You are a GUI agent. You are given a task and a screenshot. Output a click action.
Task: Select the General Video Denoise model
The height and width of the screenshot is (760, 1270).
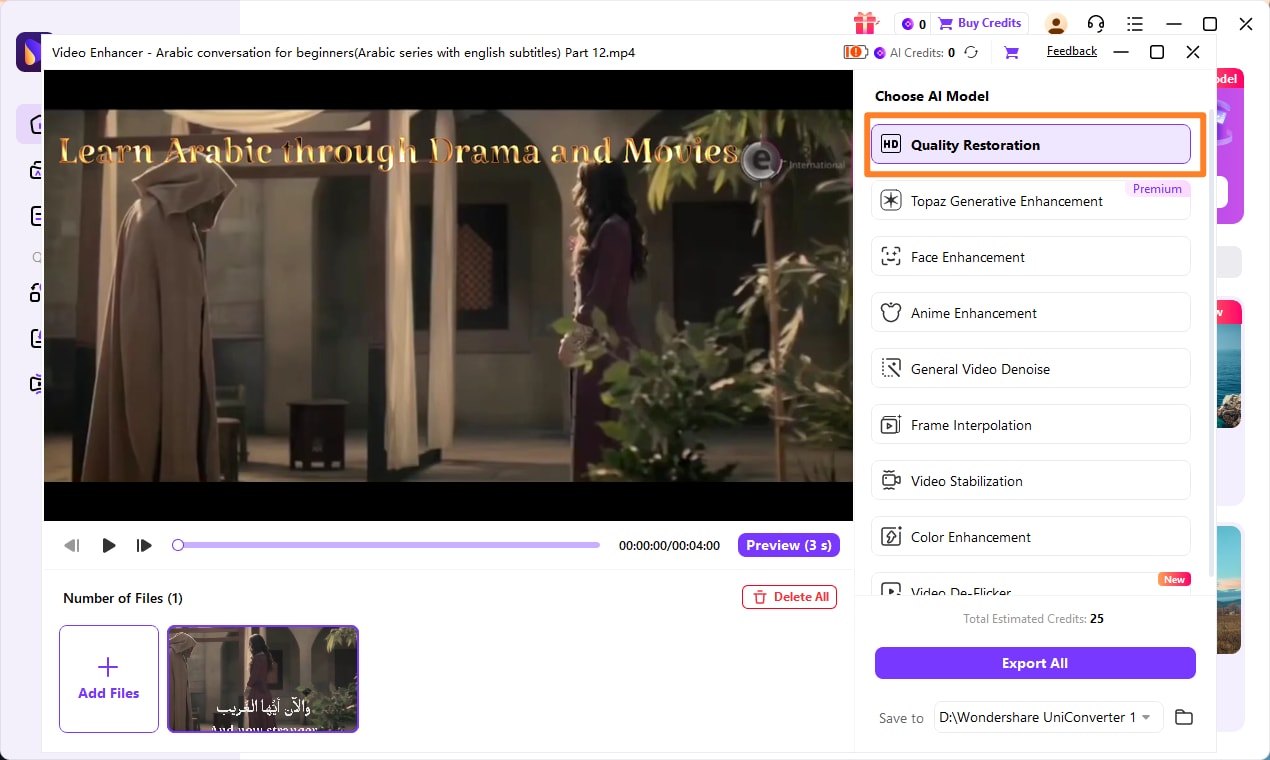click(1031, 369)
